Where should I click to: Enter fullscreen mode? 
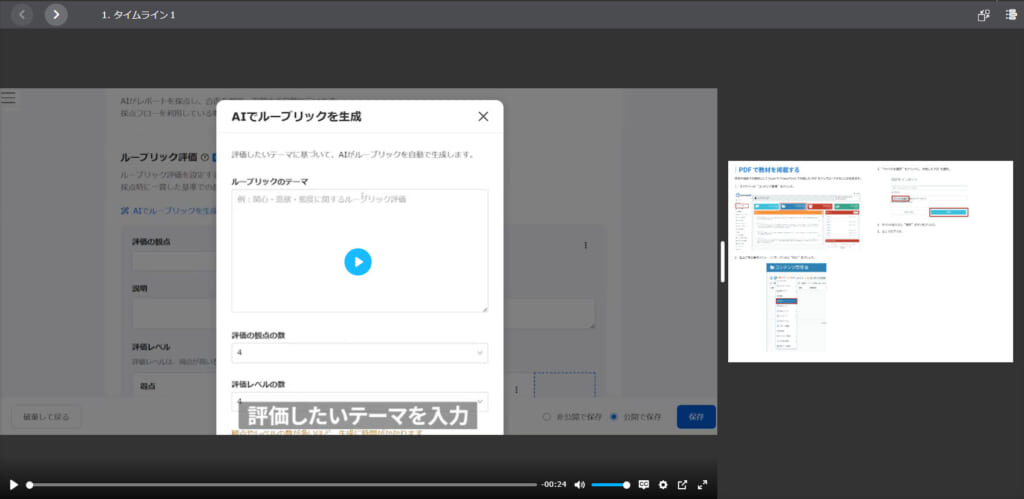[x=703, y=485]
